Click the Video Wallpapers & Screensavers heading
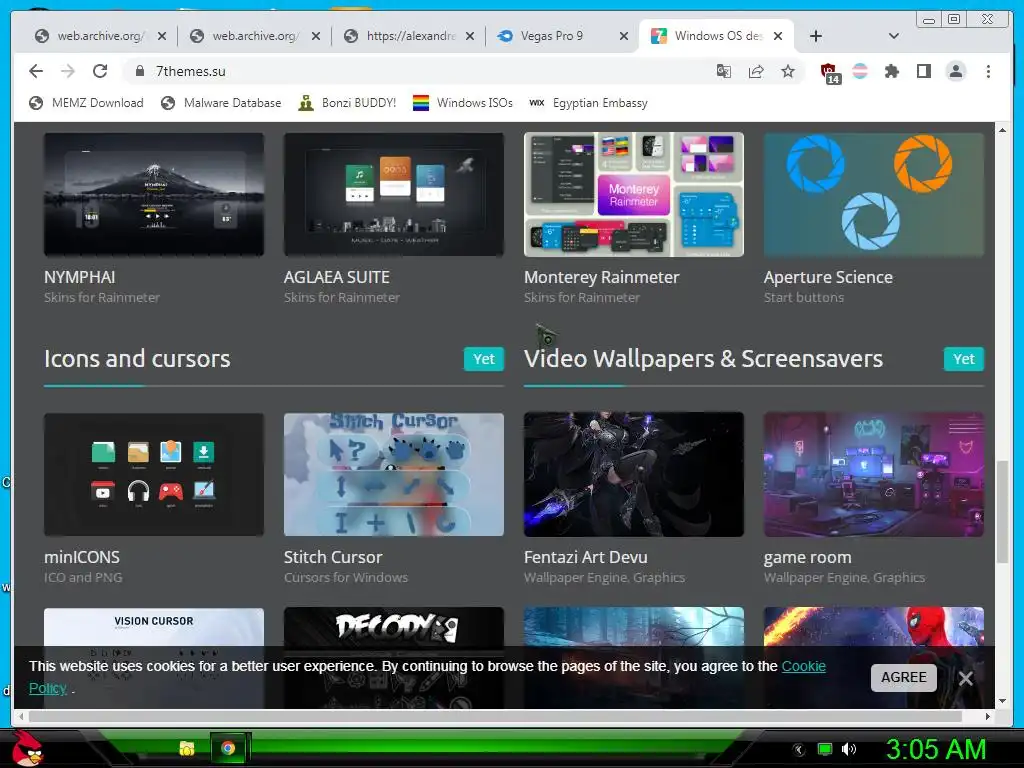This screenshot has width=1024, height=768. pyautogui.click(x=703, y=359)
